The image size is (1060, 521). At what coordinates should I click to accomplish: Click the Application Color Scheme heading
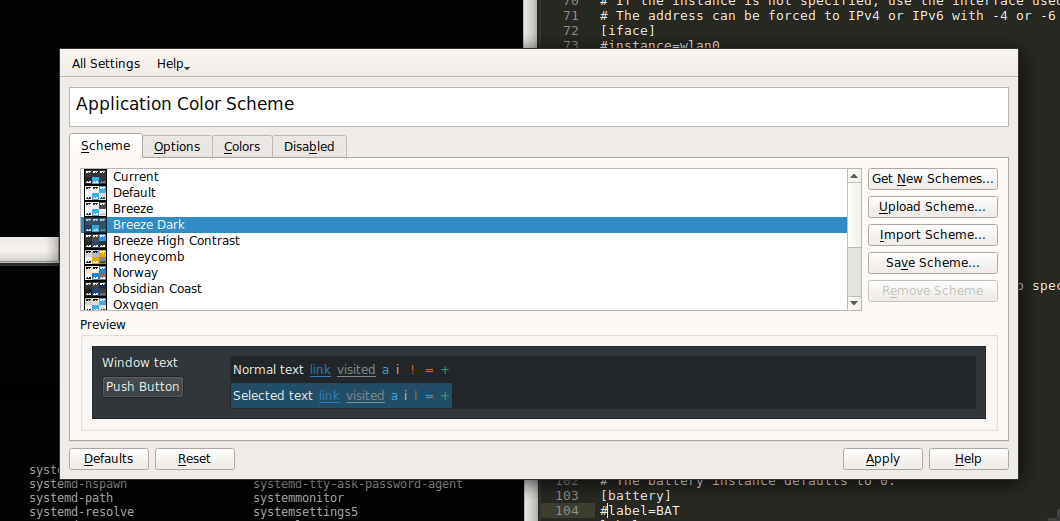(x=185, y=104)
